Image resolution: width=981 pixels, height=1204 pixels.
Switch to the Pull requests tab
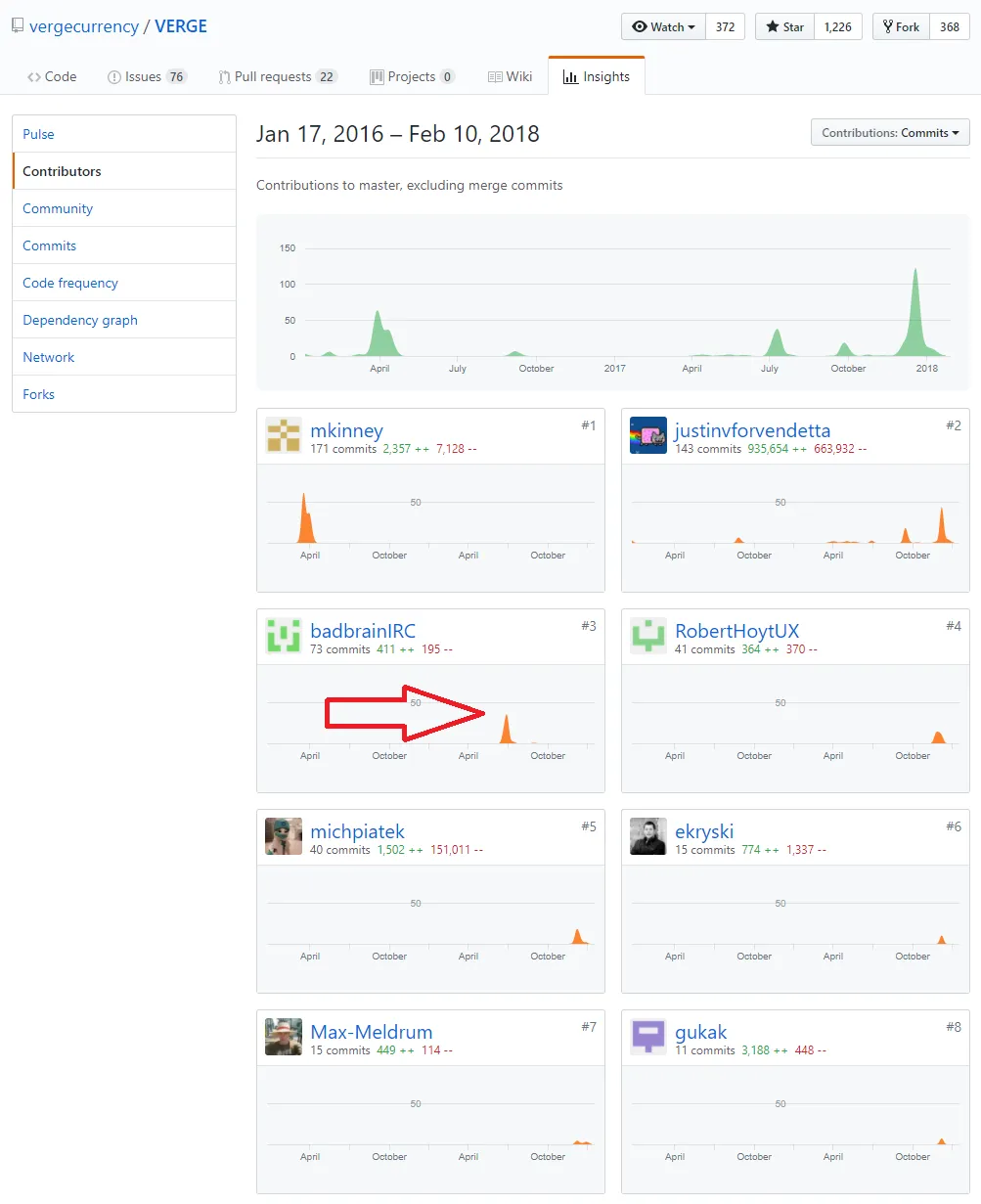[278, 76]
